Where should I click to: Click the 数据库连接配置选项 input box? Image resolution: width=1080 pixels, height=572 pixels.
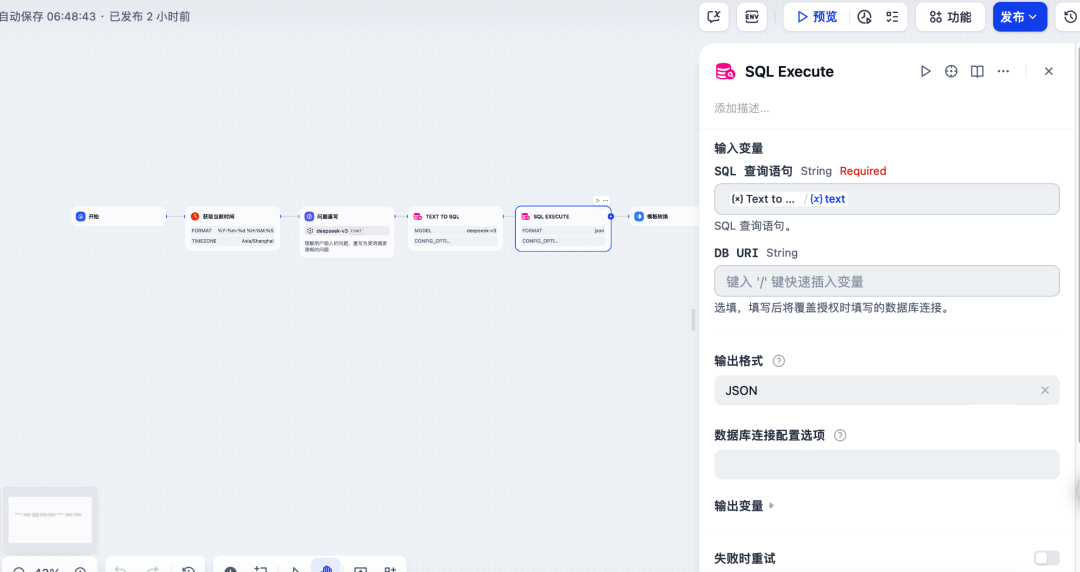(886, 464)
